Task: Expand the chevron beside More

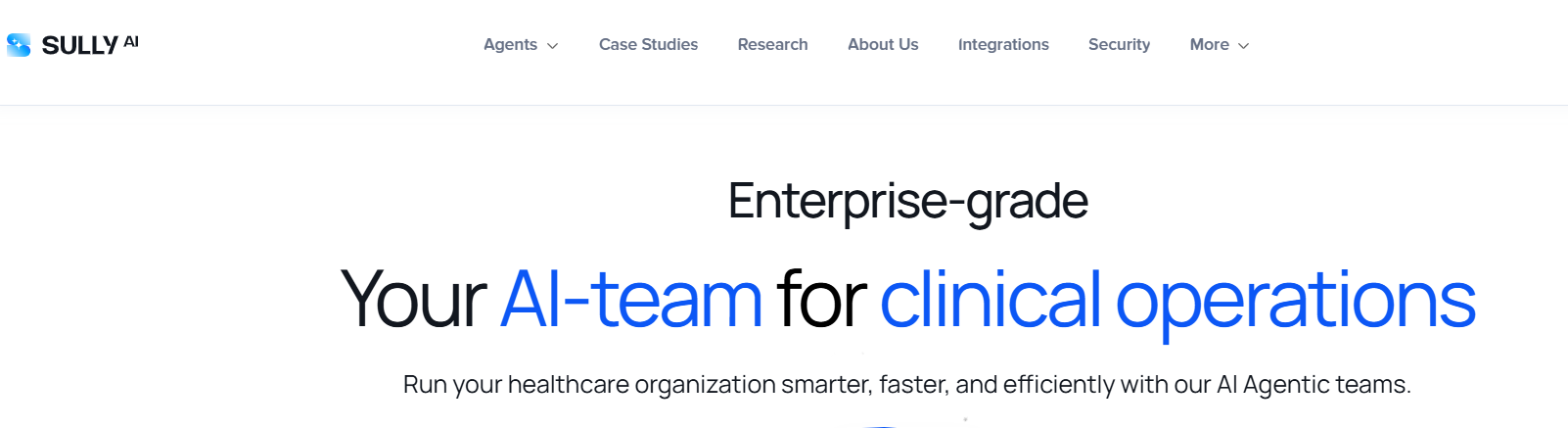Action: (1244, 46)
